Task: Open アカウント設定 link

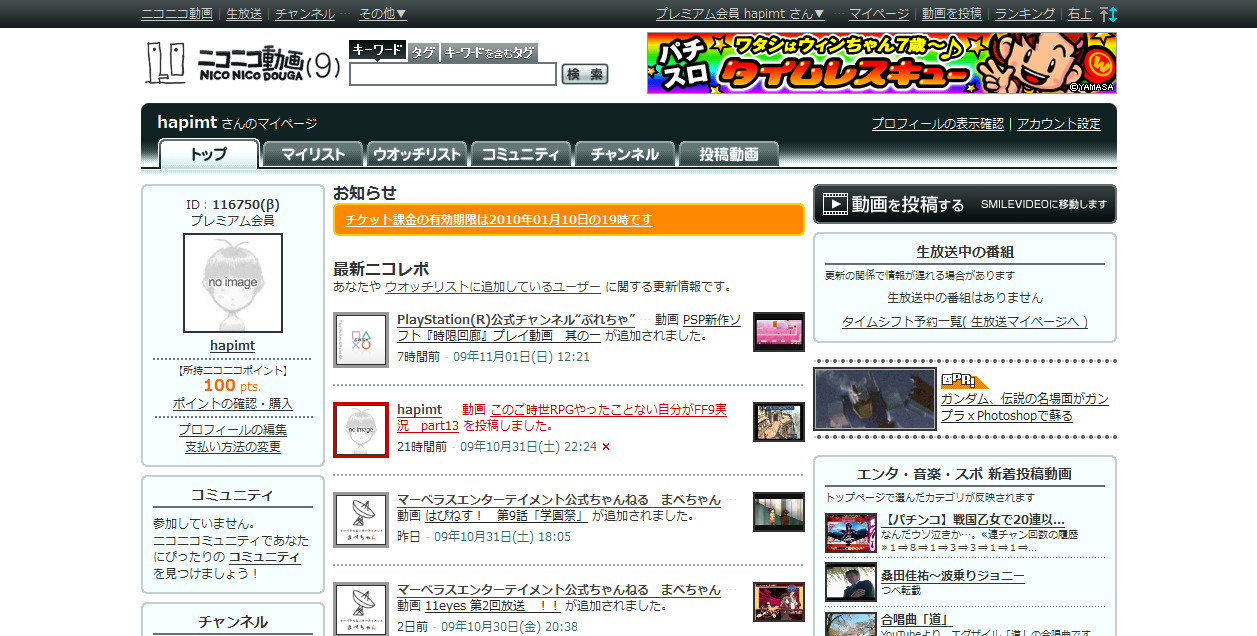Action: tap(1059, 124)
